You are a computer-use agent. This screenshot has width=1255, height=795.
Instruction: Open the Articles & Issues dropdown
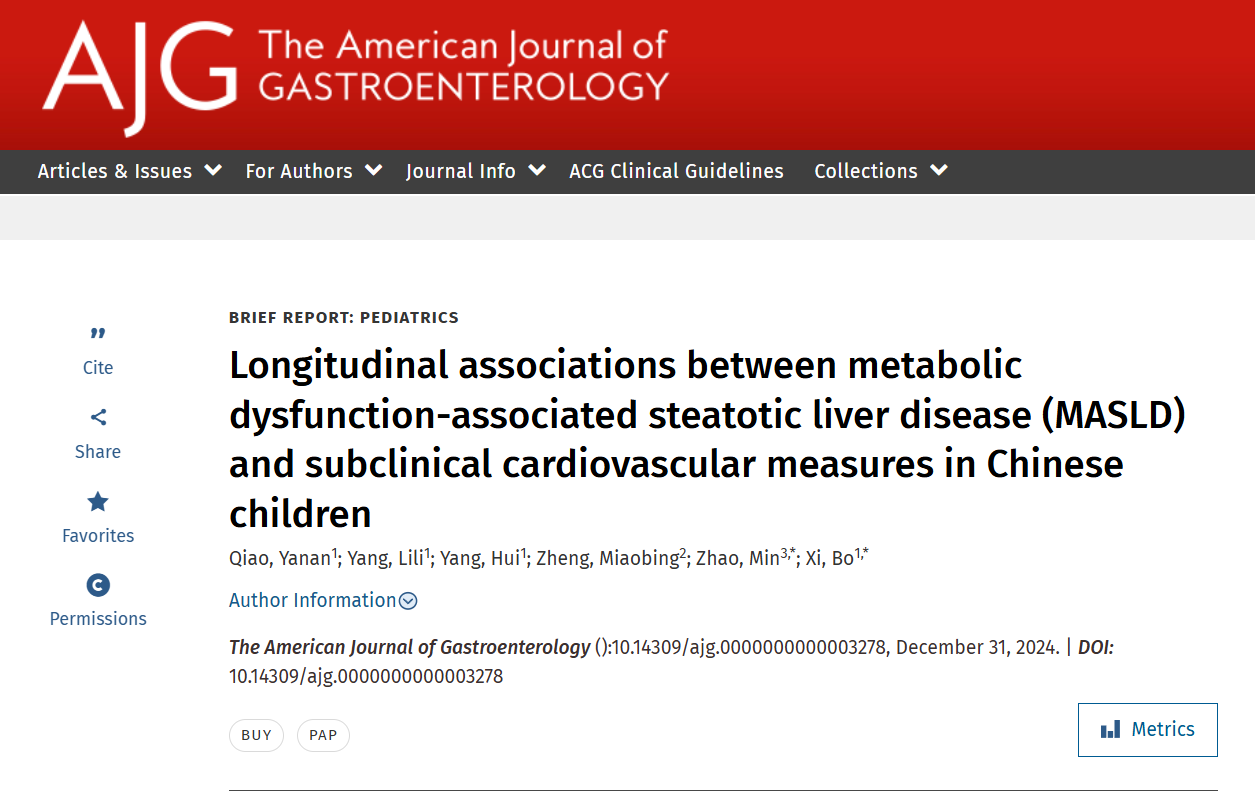click(129, 171)
